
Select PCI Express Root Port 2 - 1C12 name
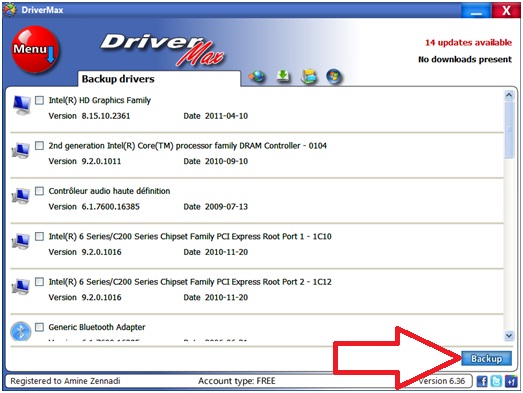[x=190, y=282]
